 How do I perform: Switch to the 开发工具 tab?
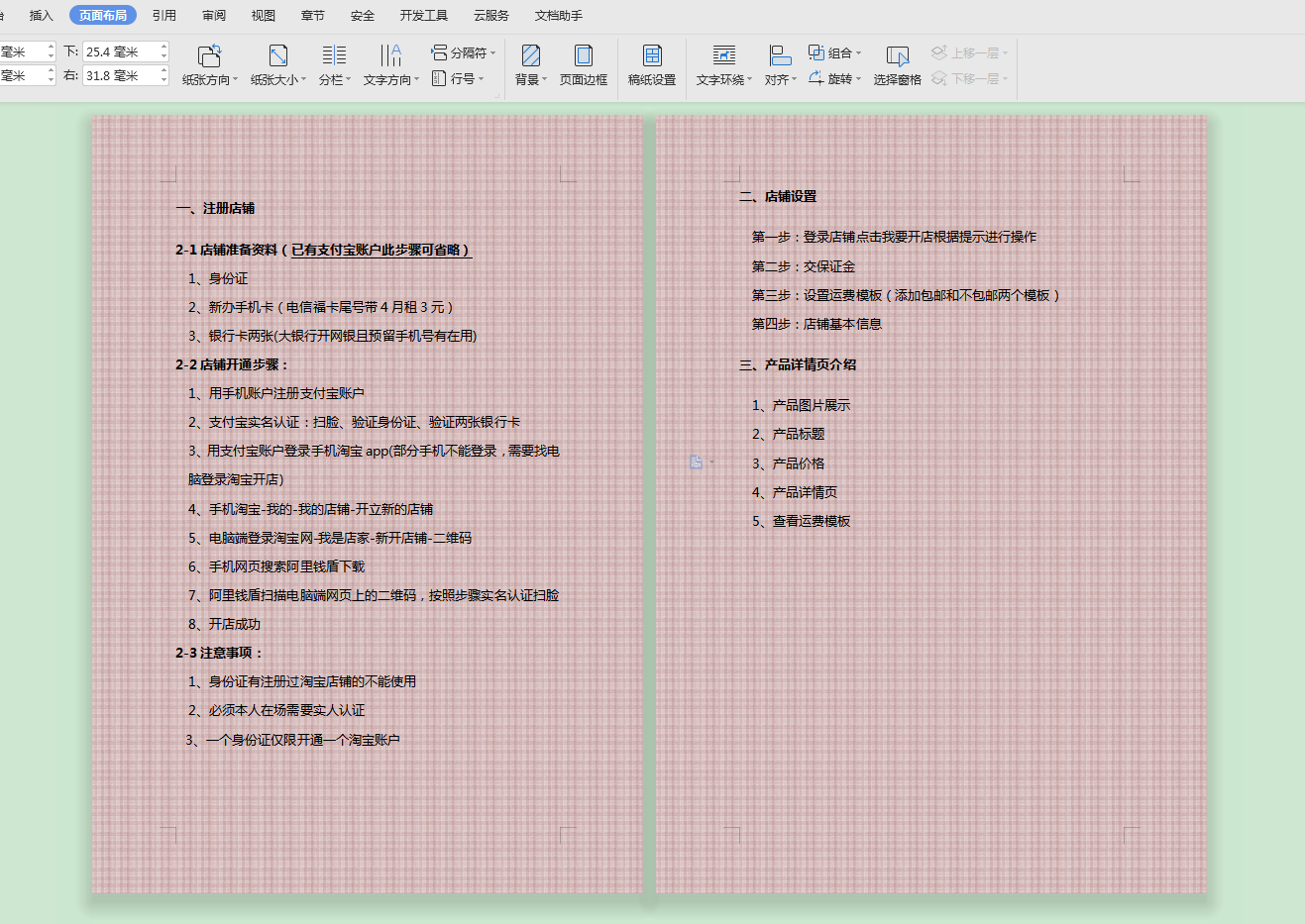[x=424, y=15]
